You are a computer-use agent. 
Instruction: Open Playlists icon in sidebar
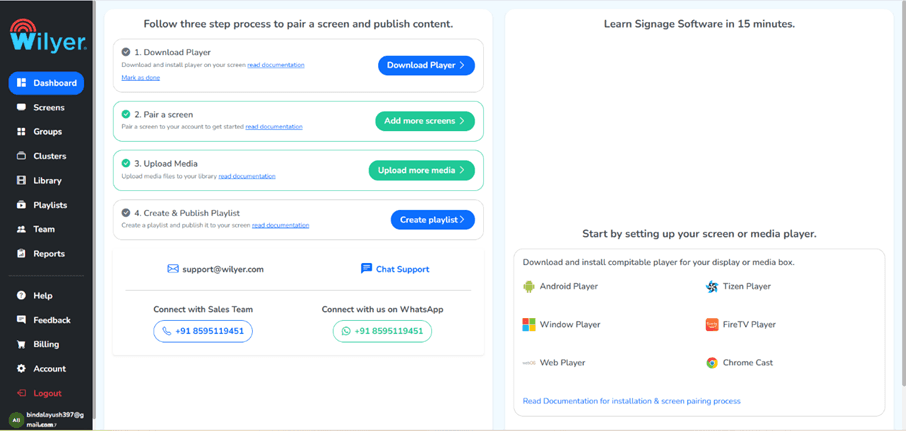[x=21, y=205]
